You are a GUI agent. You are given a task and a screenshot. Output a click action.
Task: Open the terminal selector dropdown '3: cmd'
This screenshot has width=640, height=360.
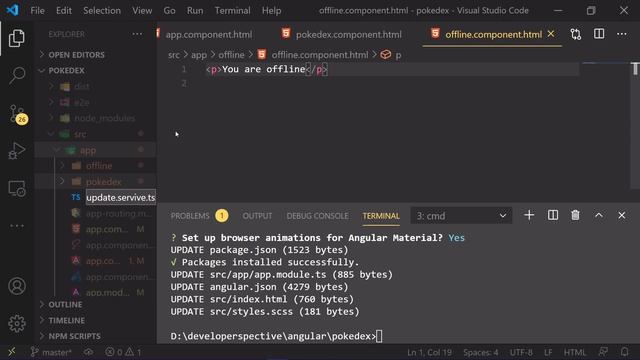[x=461, y=216]
